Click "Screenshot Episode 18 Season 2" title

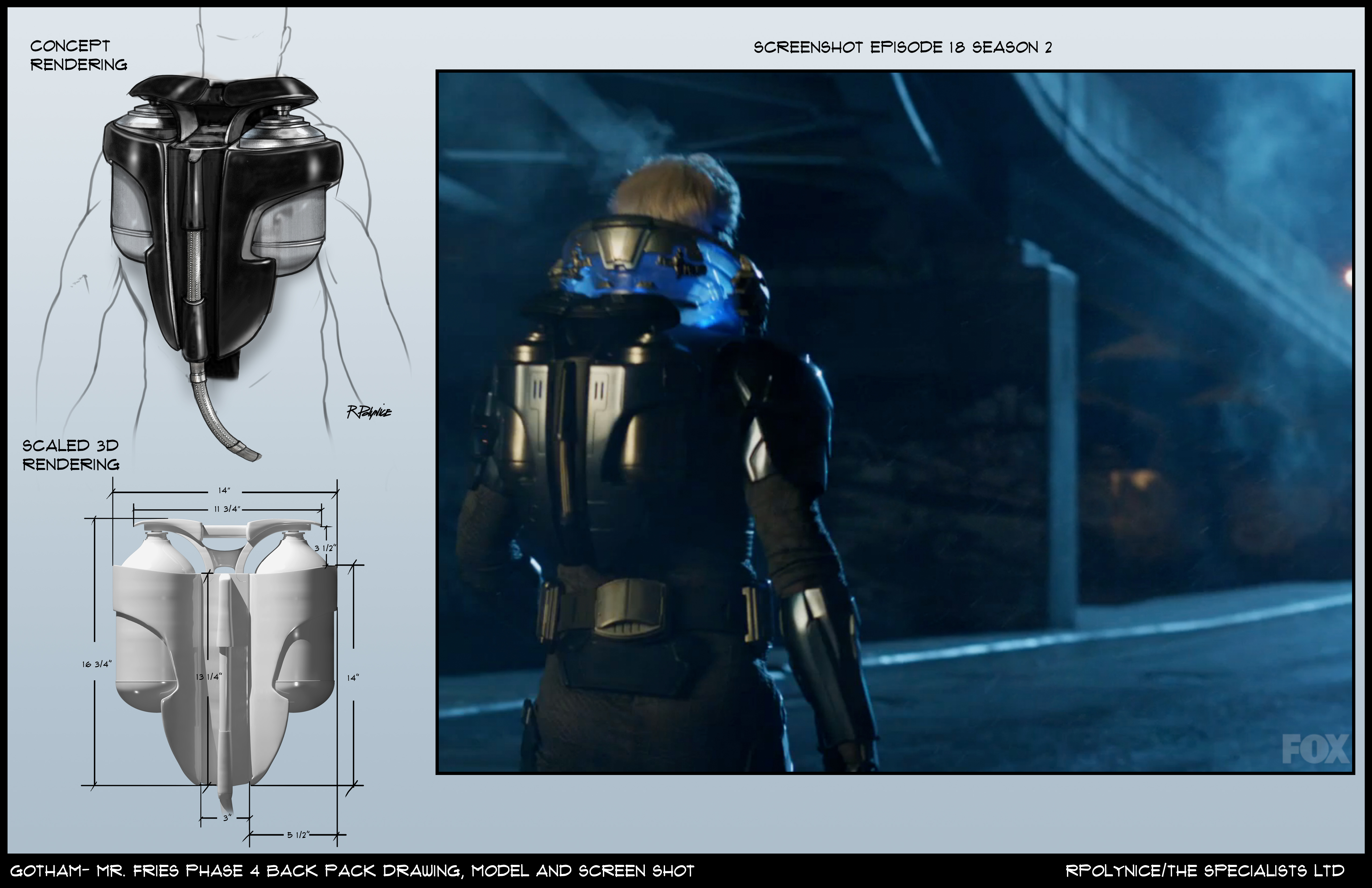[902, 47]
